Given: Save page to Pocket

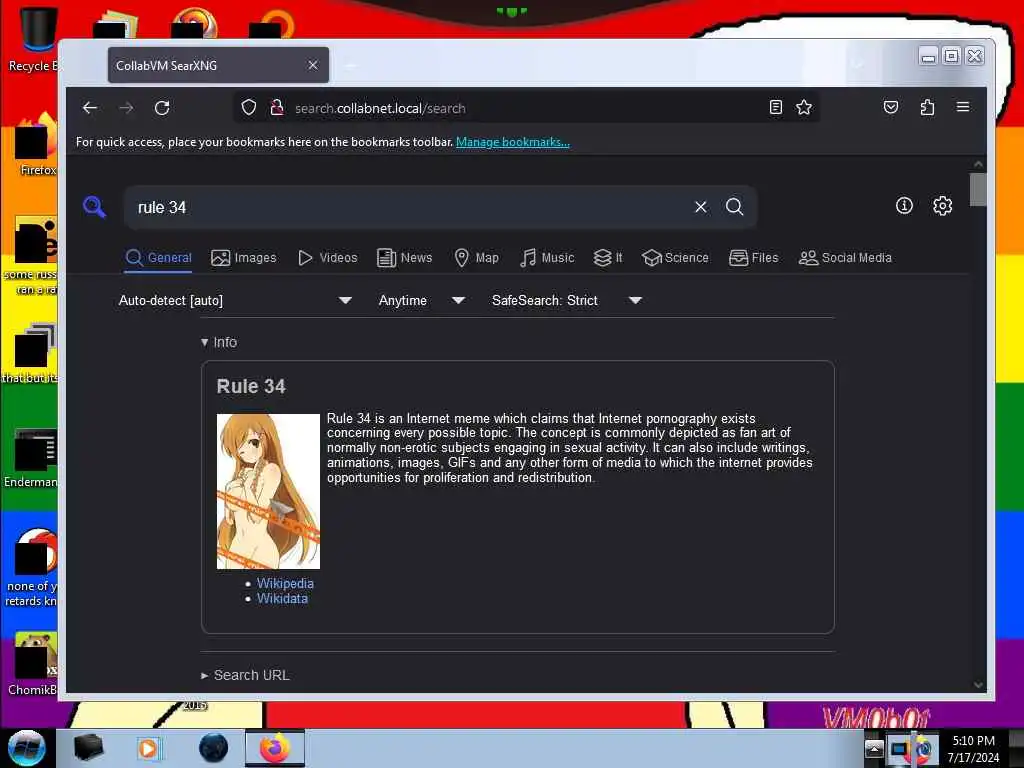Looking at the screenshot, I should click(891, 107).
